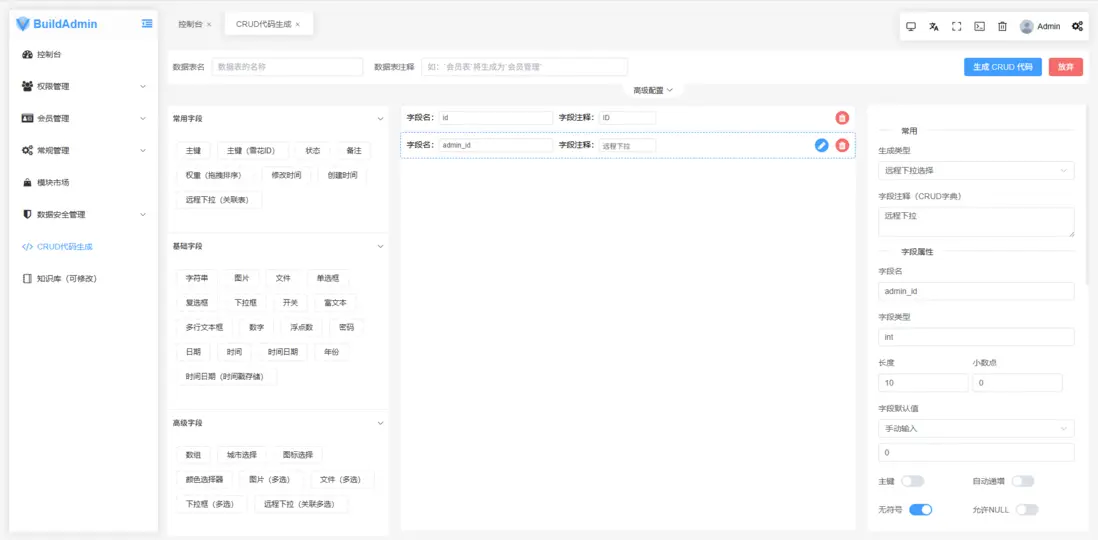The height and width of the screenshot is (540, 1098).
Task: Click the clear cache trash icon
Action: pos(1002,27)
